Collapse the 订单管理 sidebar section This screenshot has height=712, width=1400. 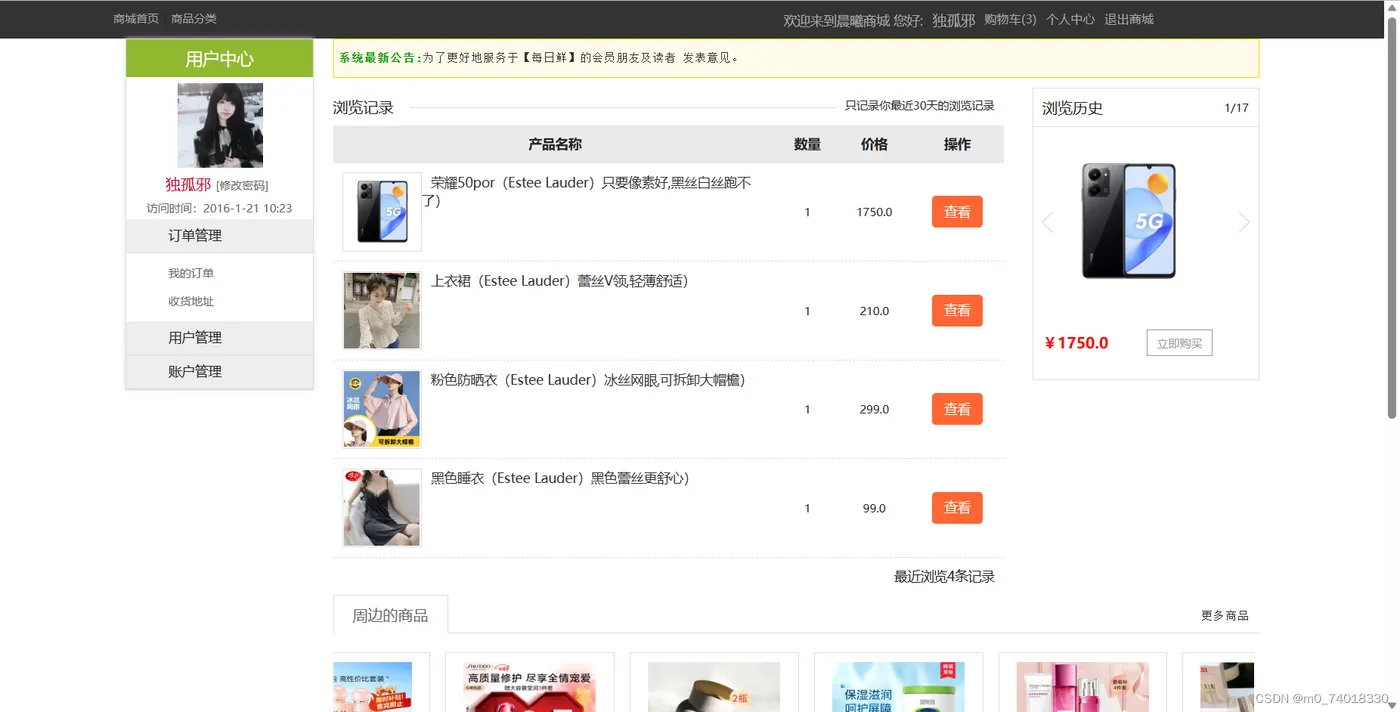click(x=219, y=236)
